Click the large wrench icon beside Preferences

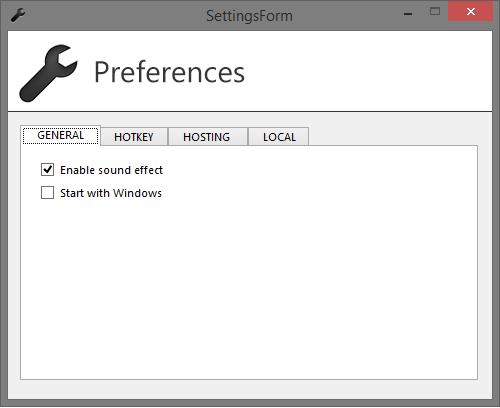(x=48, y=73)
